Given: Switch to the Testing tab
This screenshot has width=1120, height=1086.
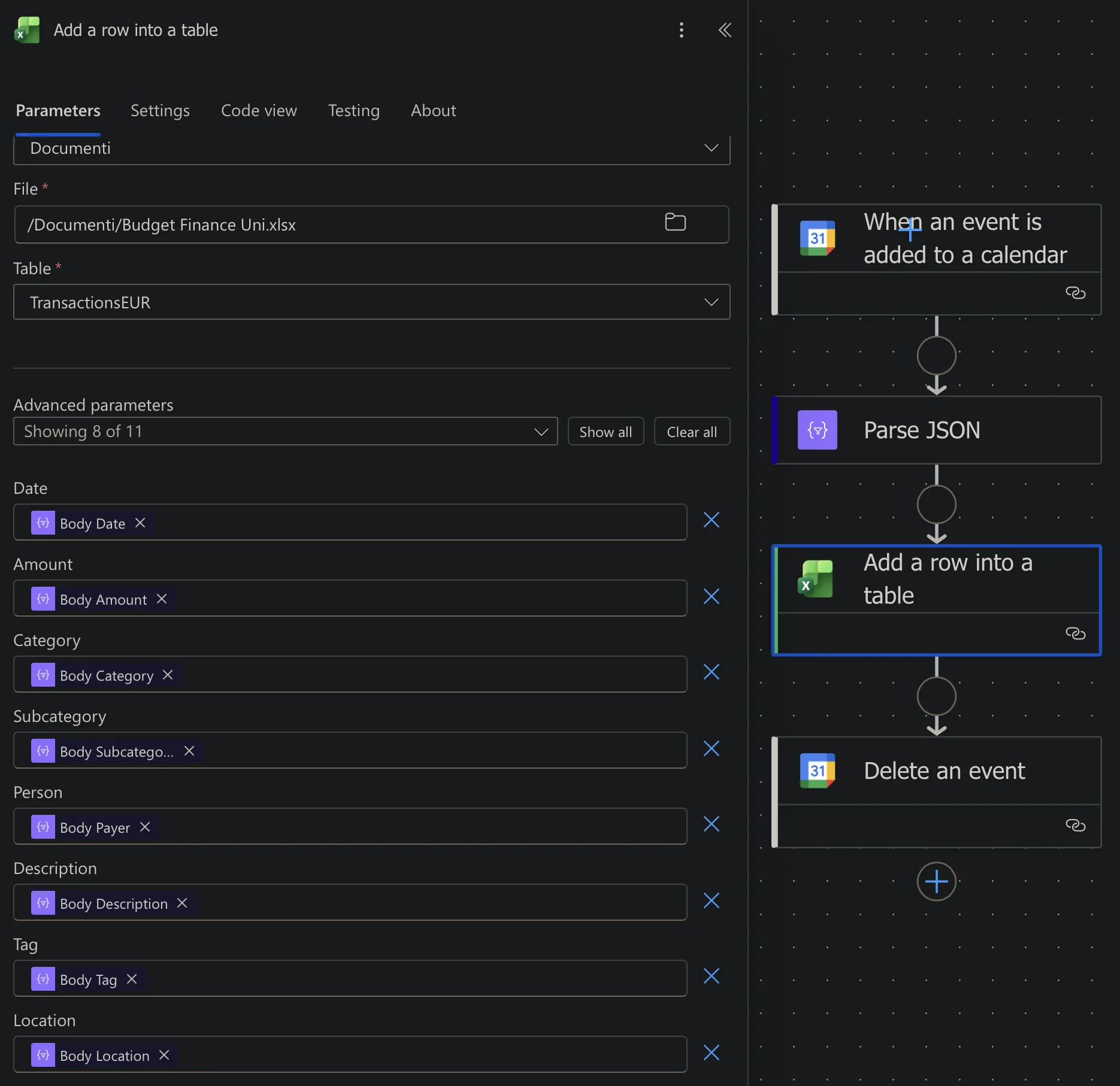Looking at the screenshot, I should (353, 111).
